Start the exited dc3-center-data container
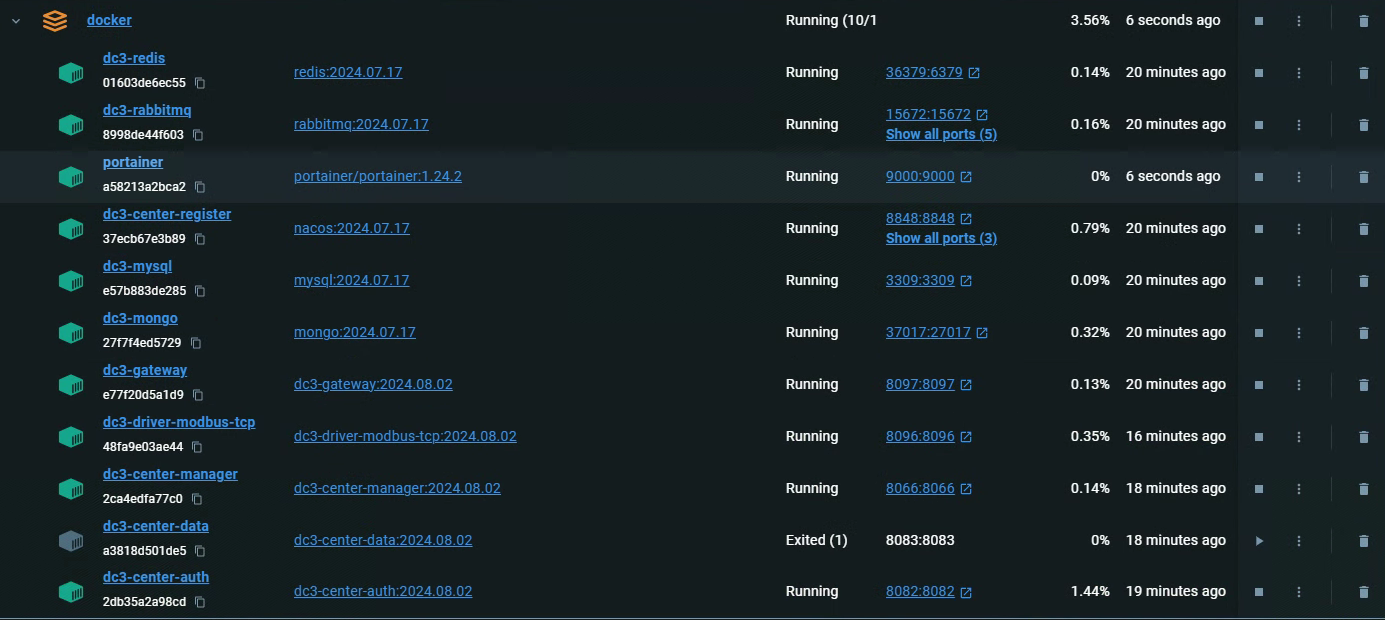 click(1259, 541)
